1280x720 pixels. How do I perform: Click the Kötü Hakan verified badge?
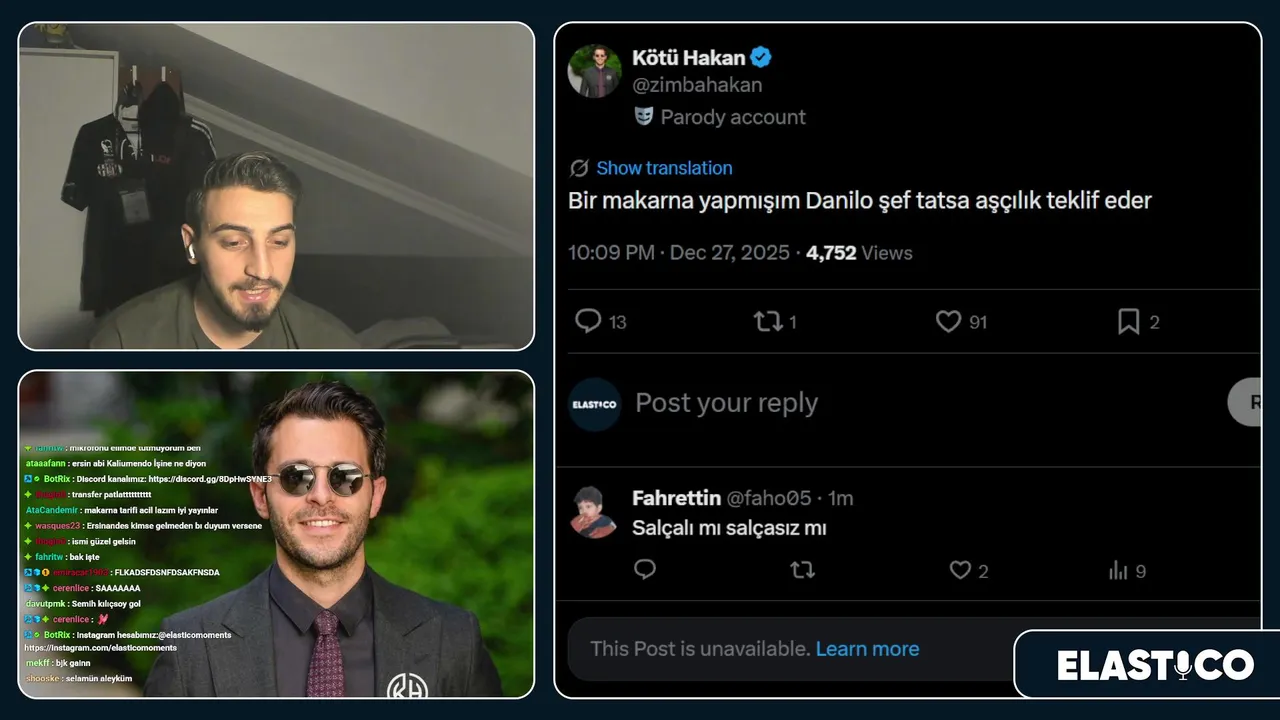[x=761, y=58]
